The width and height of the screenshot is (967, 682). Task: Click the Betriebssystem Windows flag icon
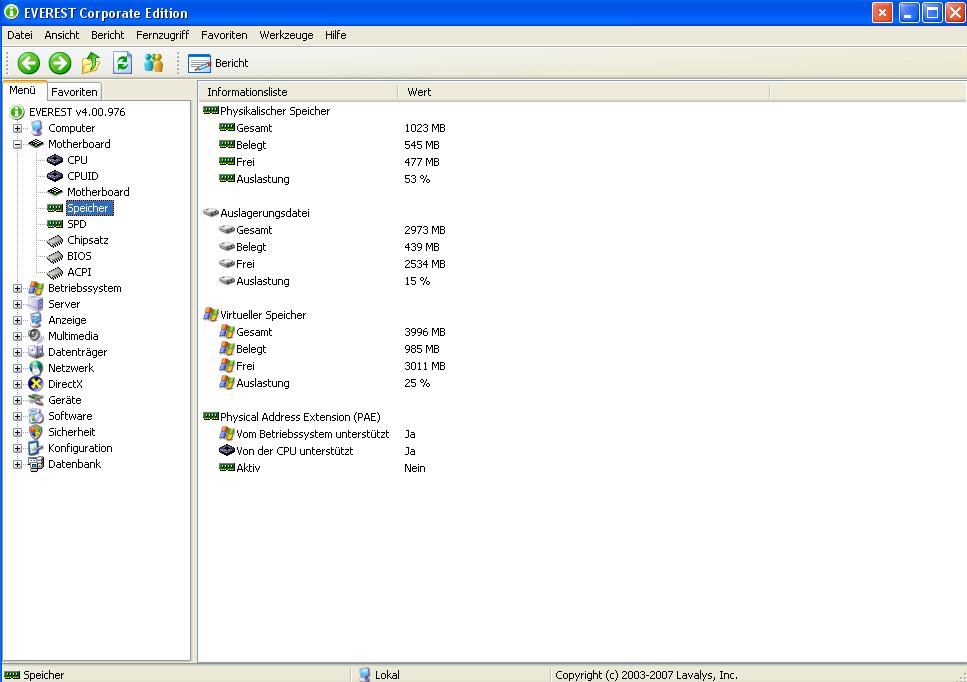[x=36, y=289]
